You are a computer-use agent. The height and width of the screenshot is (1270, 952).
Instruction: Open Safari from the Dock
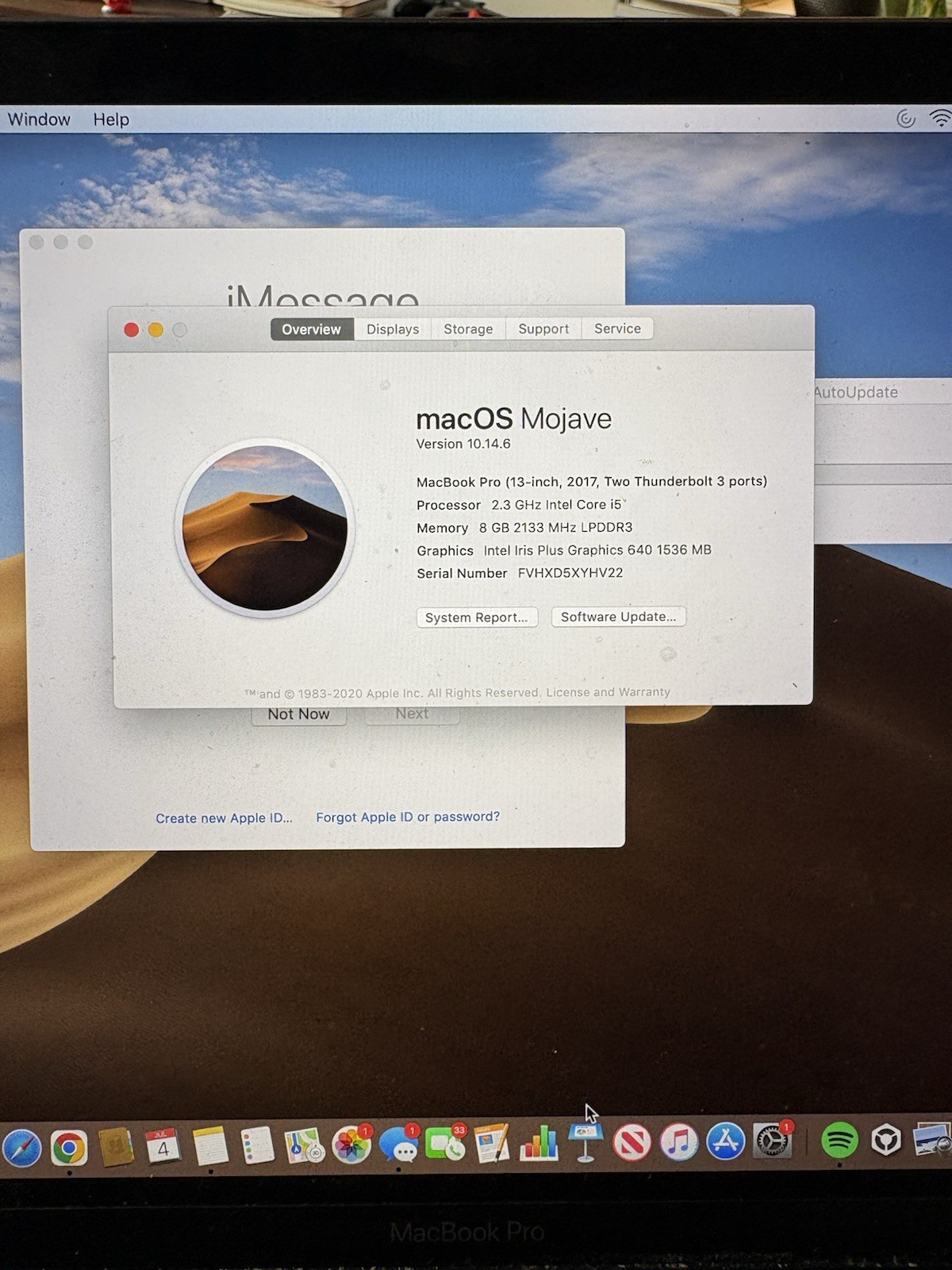[21, 1146]
